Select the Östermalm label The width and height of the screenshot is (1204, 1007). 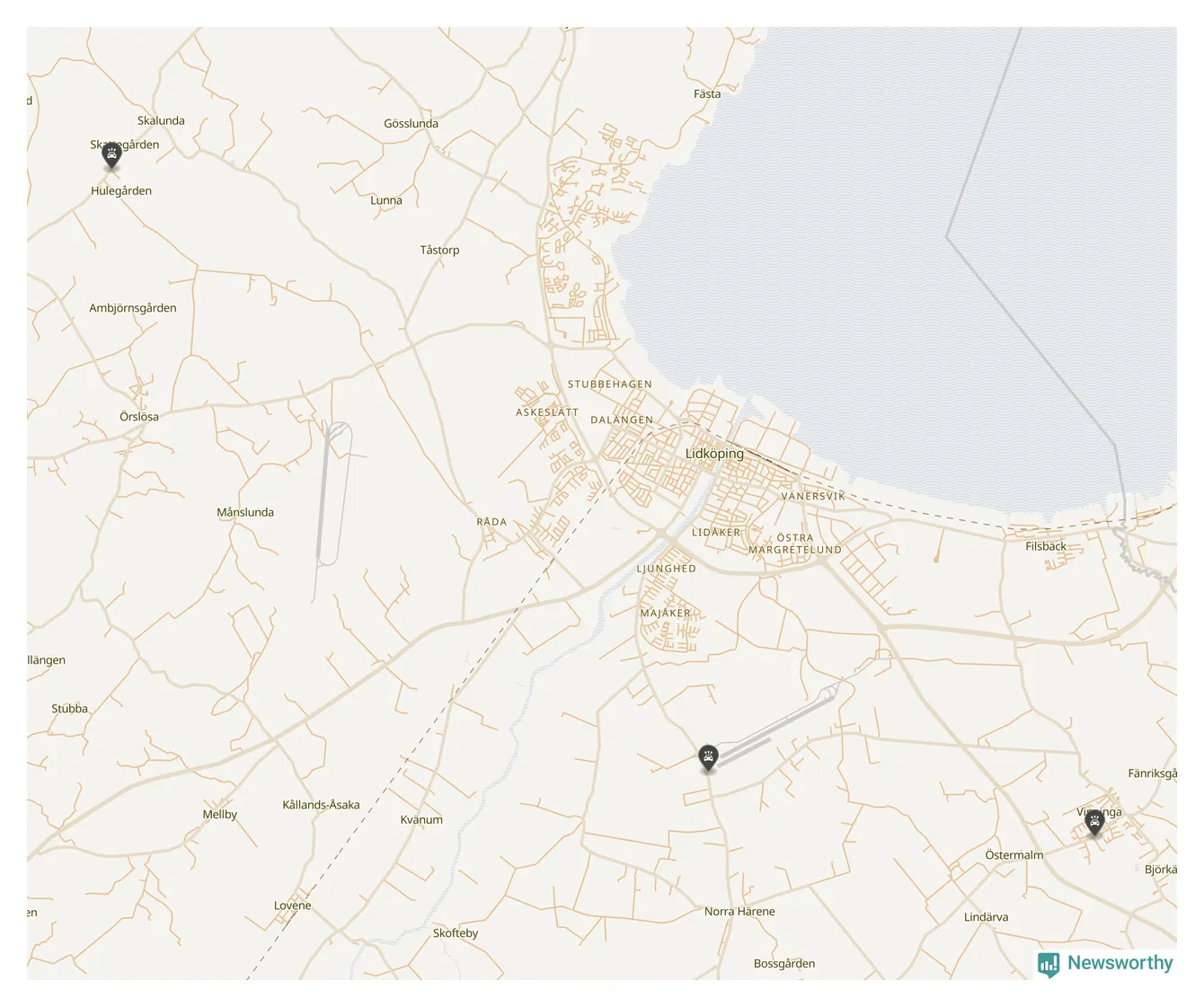pos(1014,855)
